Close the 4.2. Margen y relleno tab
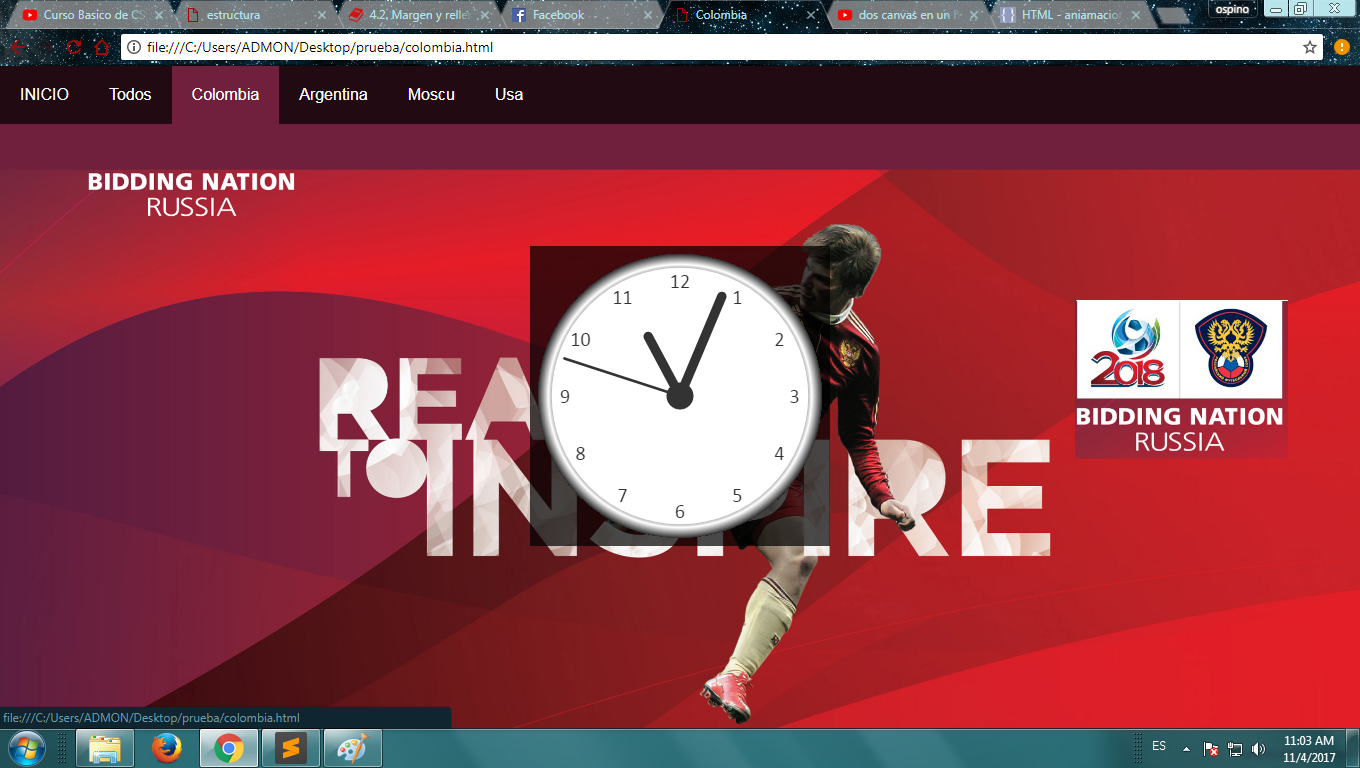Image resolution: width=1360 pixels, height=768 pixels. pyautogui.click(x=485, y=15)
